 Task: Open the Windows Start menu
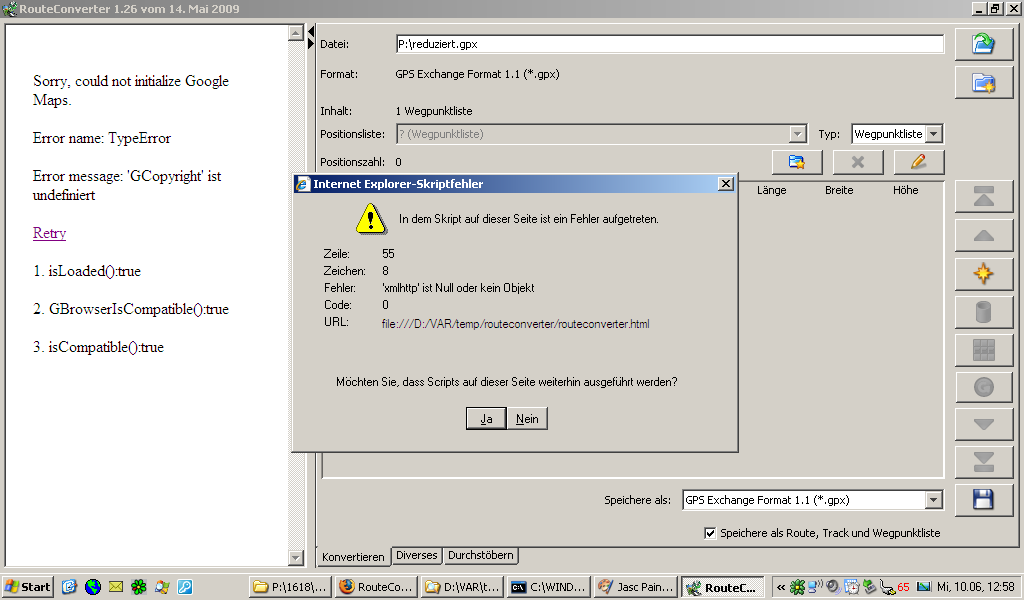(28, 587)
